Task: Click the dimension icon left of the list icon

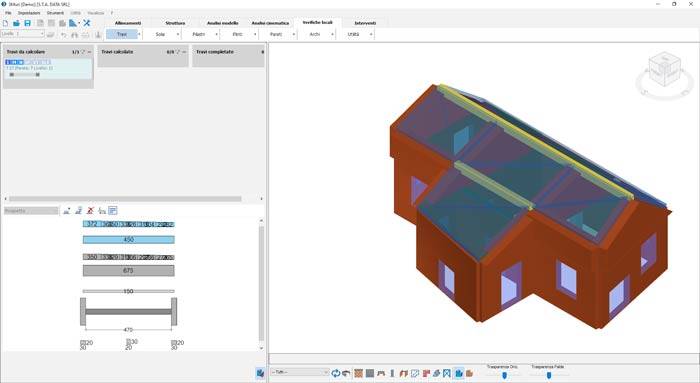Action: point(102,211)
